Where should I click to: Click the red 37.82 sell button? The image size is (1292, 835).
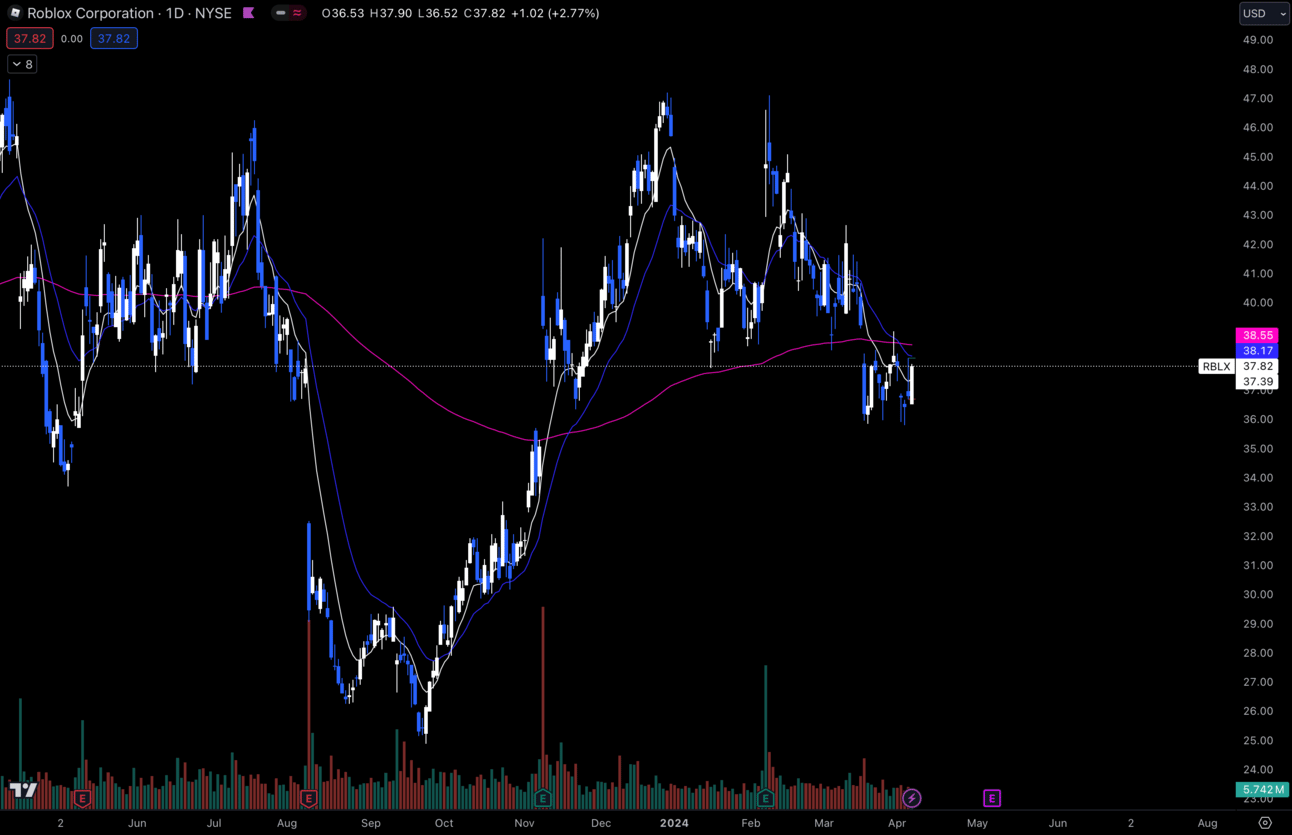(x=30, y=39)
